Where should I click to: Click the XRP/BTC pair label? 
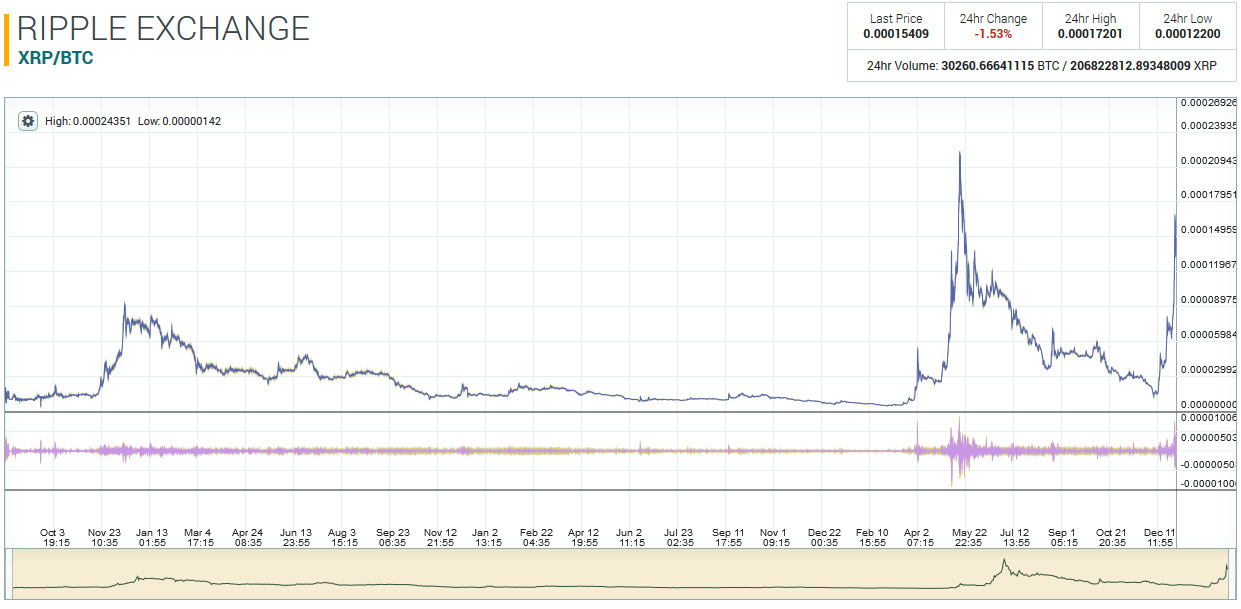56,58
